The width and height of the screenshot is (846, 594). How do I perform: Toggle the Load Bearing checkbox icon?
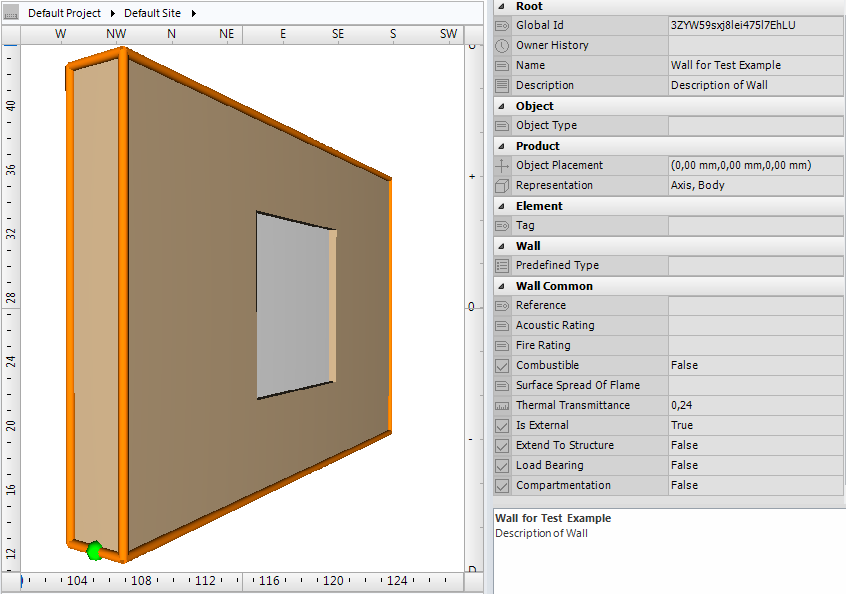click(x=502, y=465)
